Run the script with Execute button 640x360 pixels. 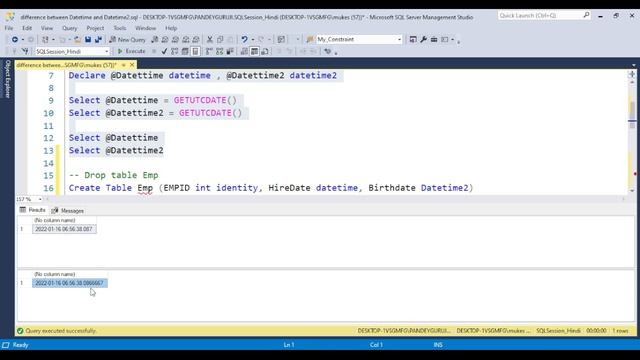coord(131,51)
